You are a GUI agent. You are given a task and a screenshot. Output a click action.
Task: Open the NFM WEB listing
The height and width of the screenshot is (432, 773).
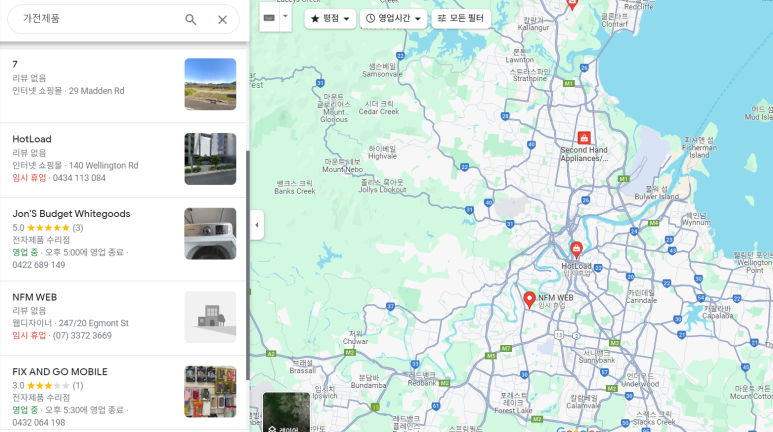tap(123, 318)
